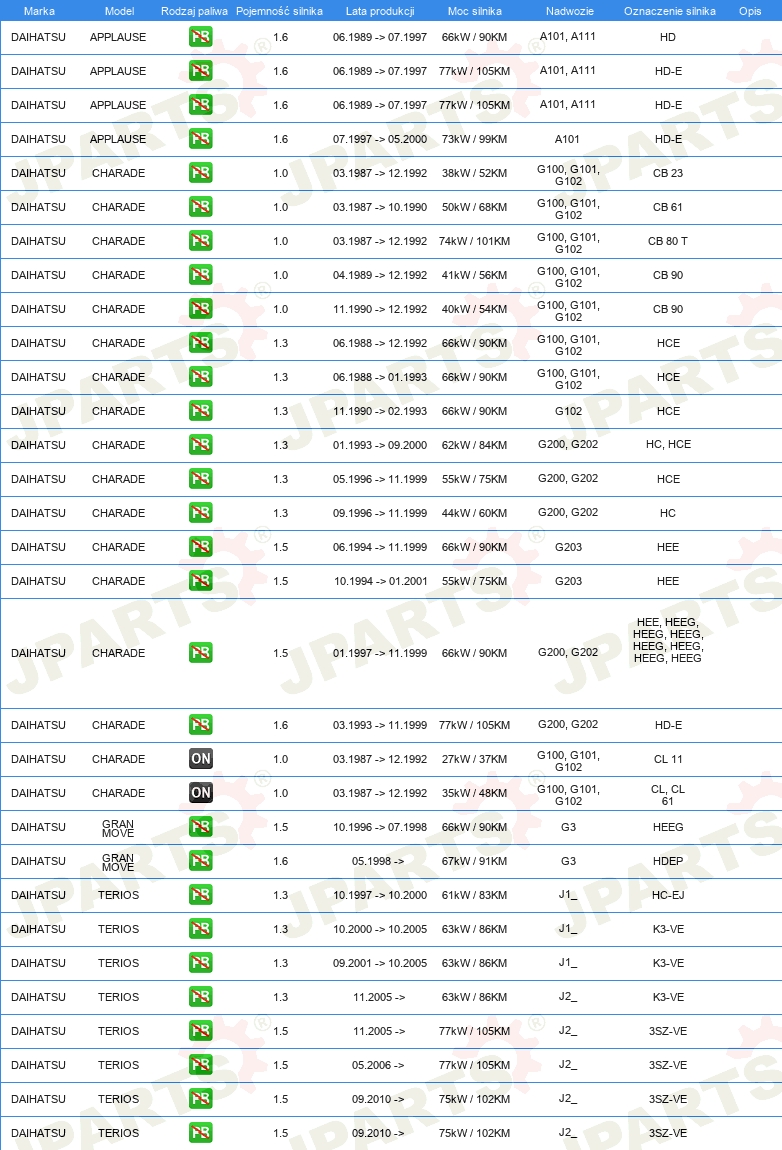Viewport: 782px width, 1150px height.
Task: Select the date cell 10.1994 -> 01.2001
Action: pyautogui.click(x=380, y=581)
